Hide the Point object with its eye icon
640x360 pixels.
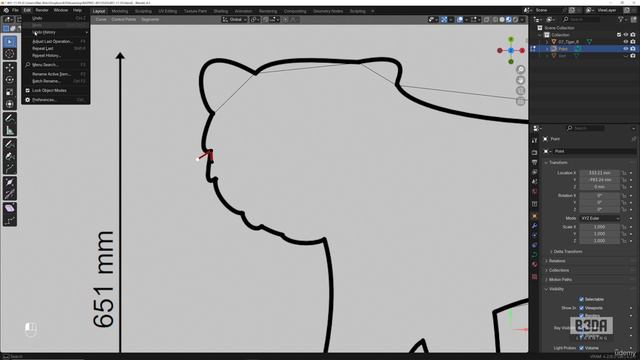(626, 49)
